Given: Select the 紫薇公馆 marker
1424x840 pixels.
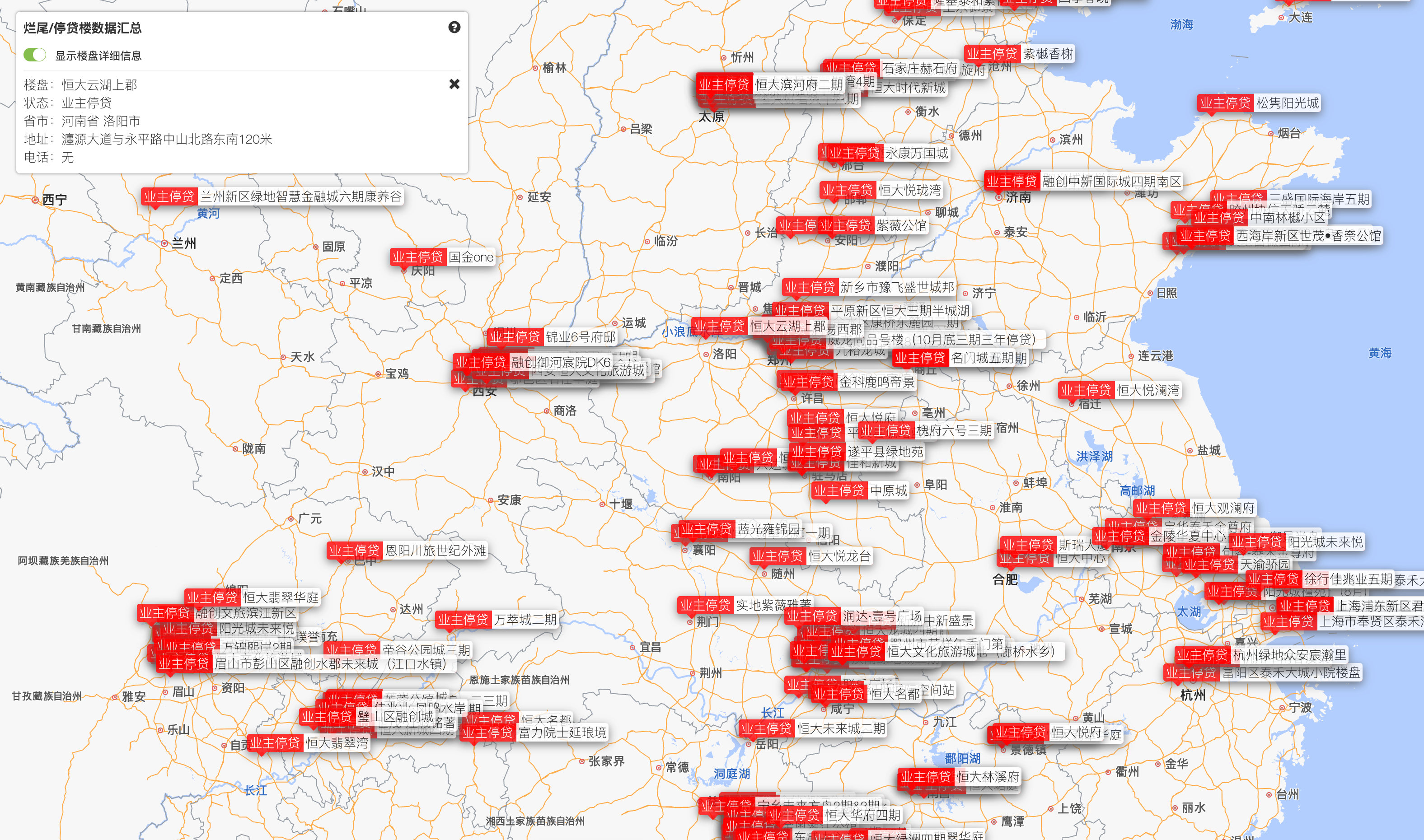Looking at the screenshot, I should 873,225.
